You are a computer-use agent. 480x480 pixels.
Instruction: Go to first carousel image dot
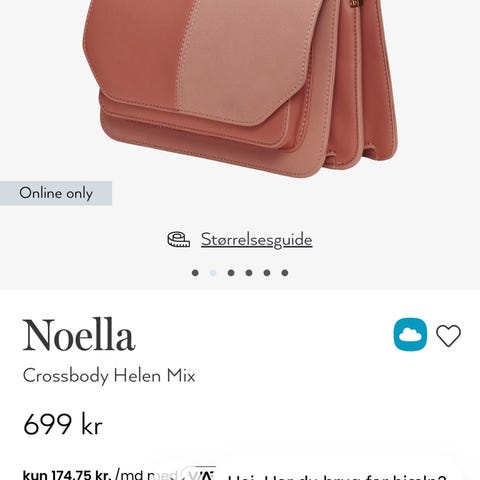point(195,273)
